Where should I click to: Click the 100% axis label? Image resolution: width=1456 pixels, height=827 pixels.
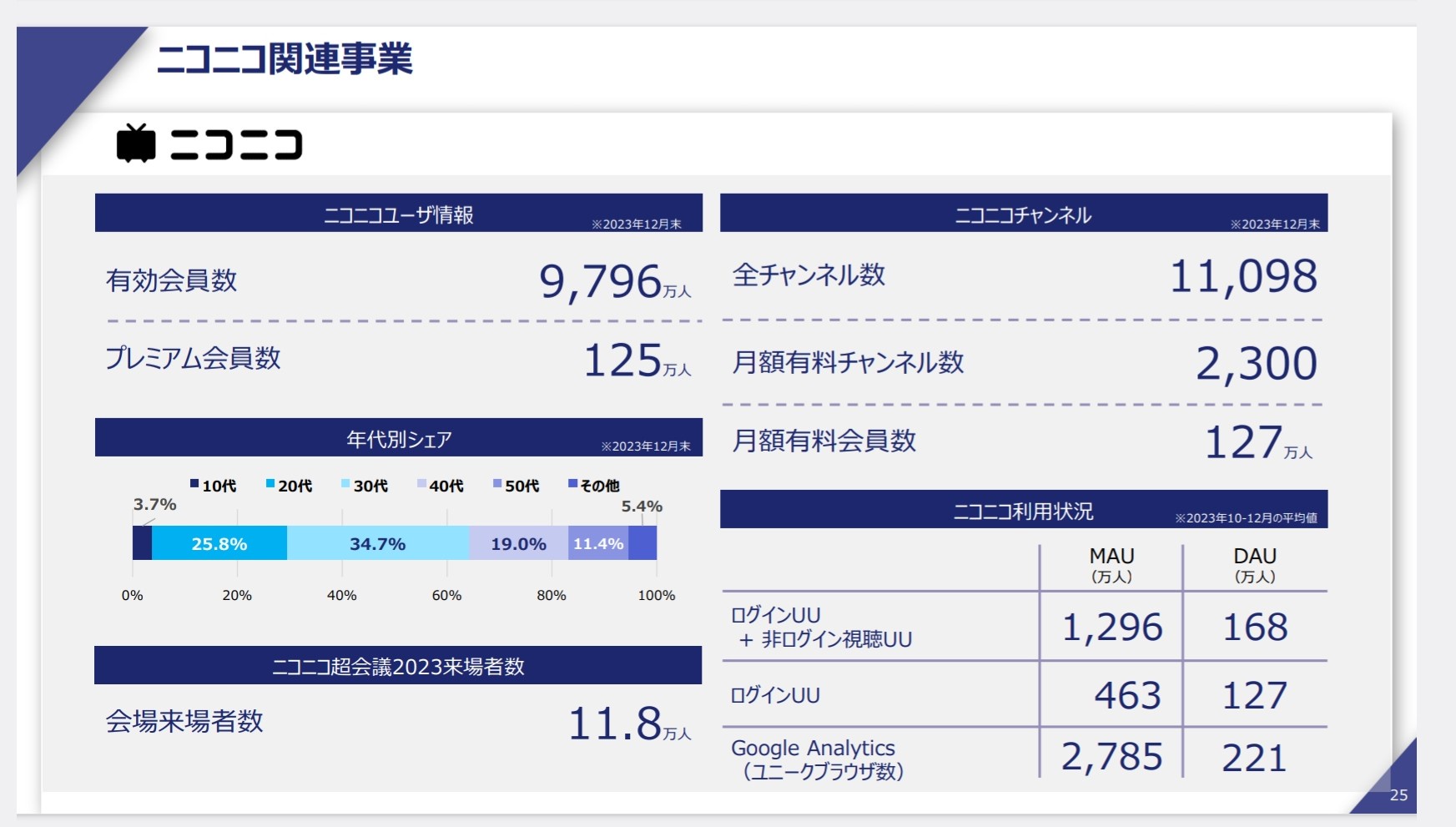point(657,595)
